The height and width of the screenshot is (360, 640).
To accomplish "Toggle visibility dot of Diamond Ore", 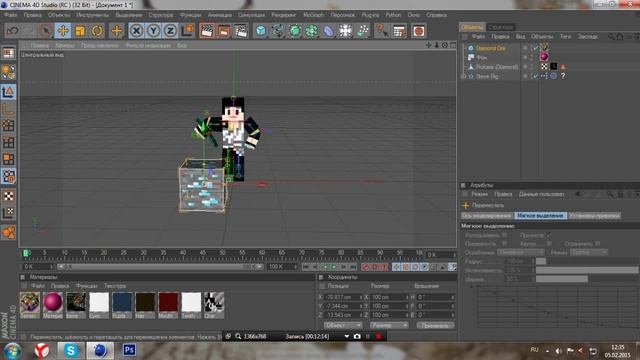I will coord(525,48).
